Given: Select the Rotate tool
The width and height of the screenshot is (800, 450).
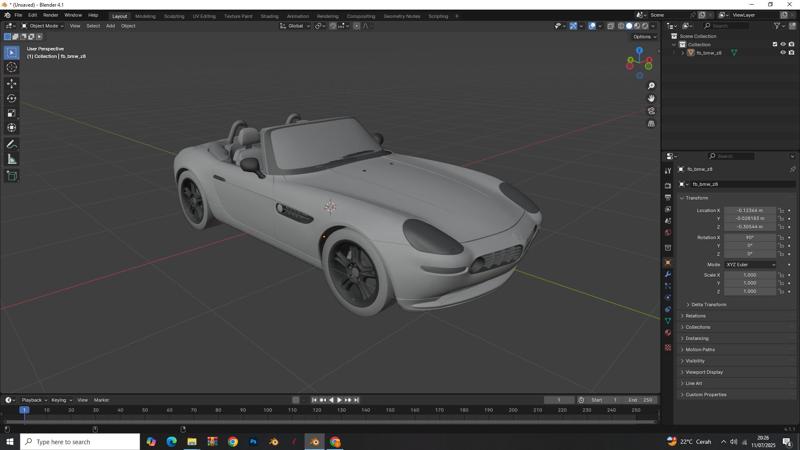Looking at the screenshot, I should 11,98.
